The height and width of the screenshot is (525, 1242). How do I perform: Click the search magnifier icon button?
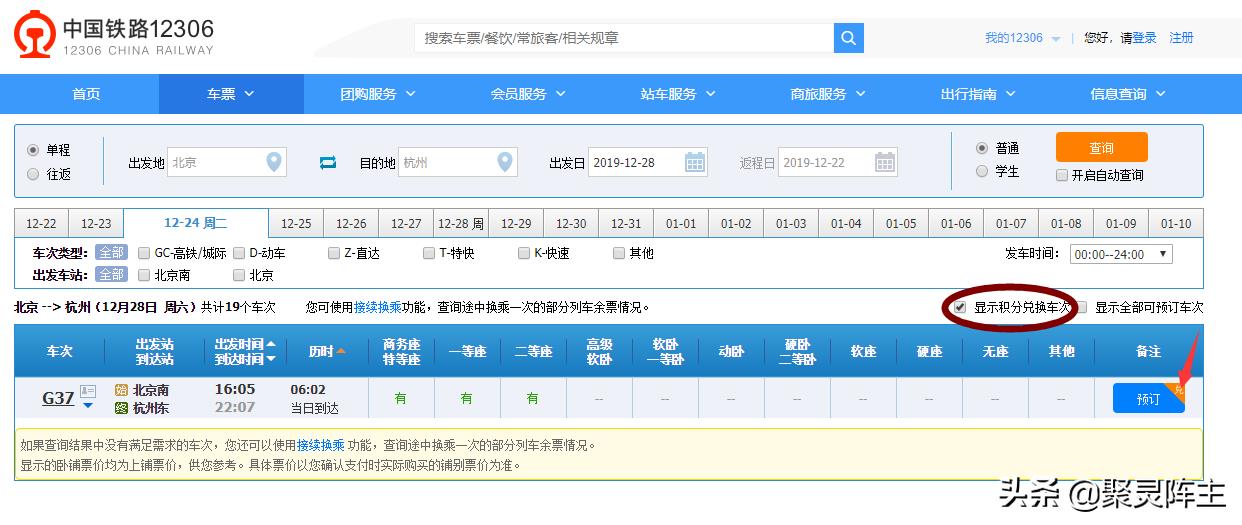click(848, 38)
